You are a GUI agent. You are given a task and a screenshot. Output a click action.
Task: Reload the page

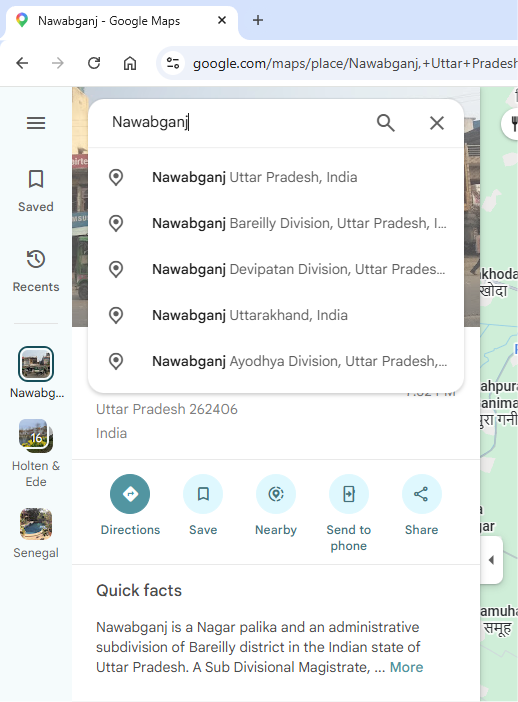[x=94, y=63]
